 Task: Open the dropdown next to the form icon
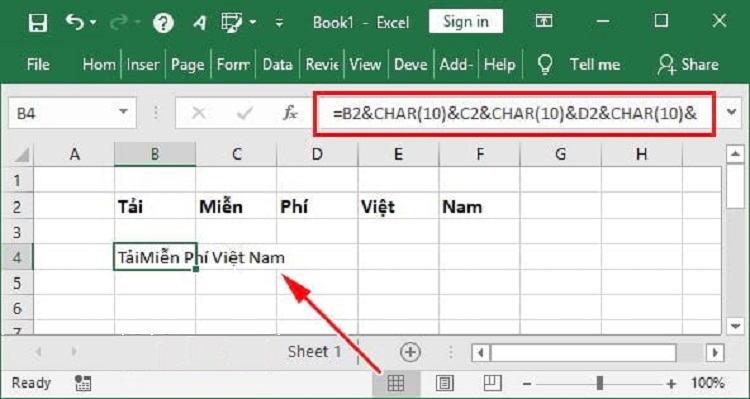pyautogui.click(x=253, y=22)
